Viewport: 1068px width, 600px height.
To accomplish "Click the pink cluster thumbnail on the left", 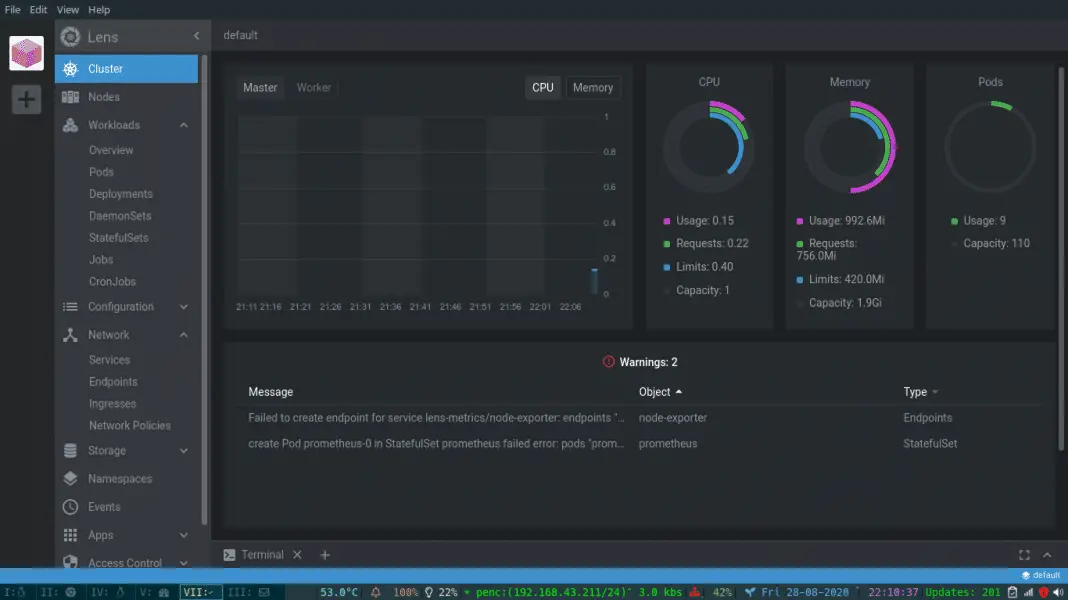I will pos(26,53).
